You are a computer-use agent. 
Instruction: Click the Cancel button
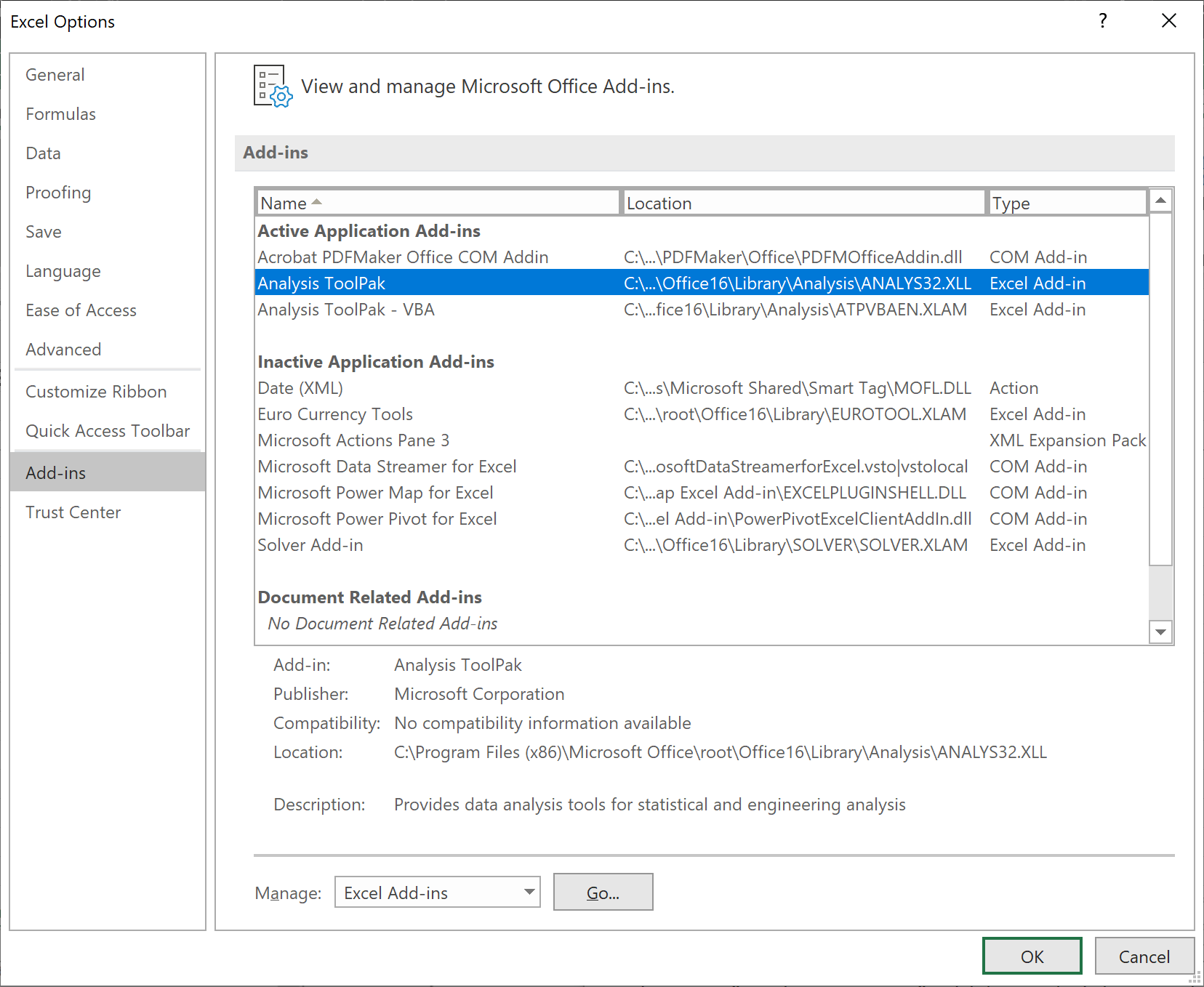(x=1144, y=956)
